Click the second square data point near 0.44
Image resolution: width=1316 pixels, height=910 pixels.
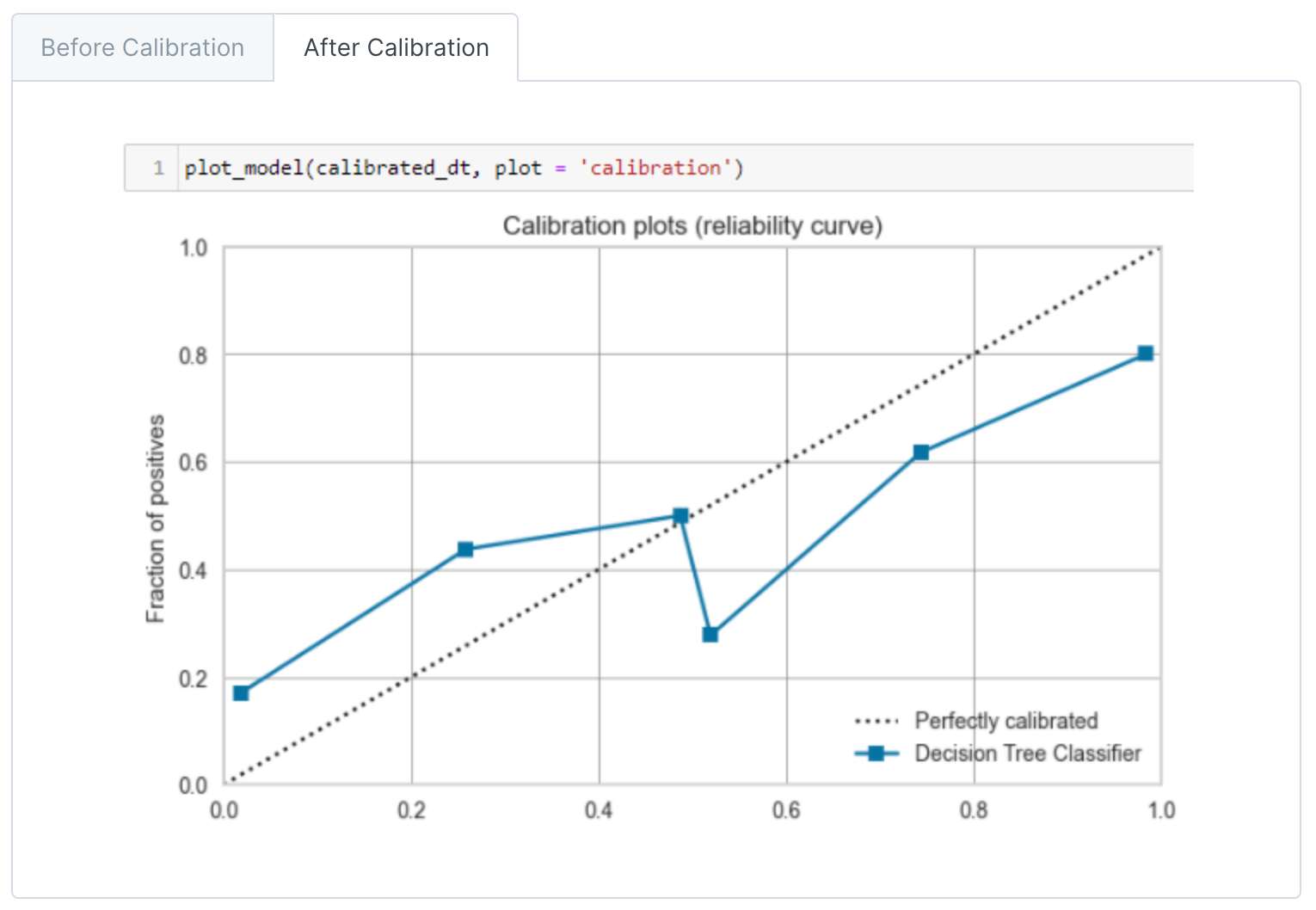click(465, 549)
